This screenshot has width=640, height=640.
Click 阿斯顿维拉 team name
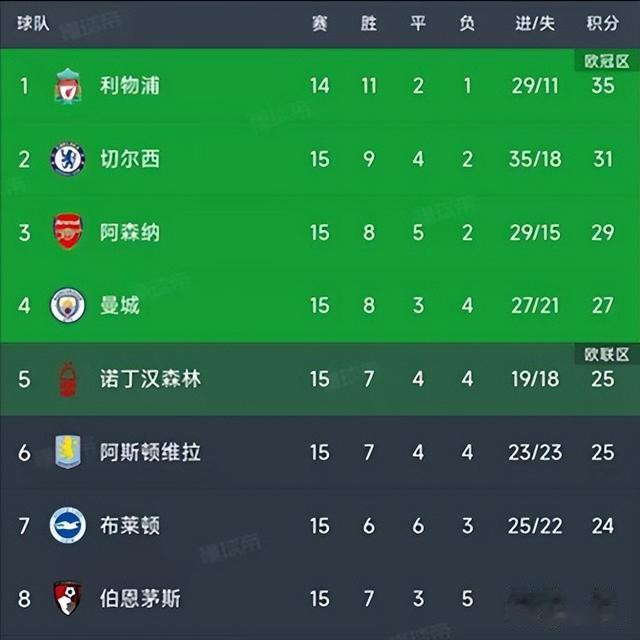151,452
